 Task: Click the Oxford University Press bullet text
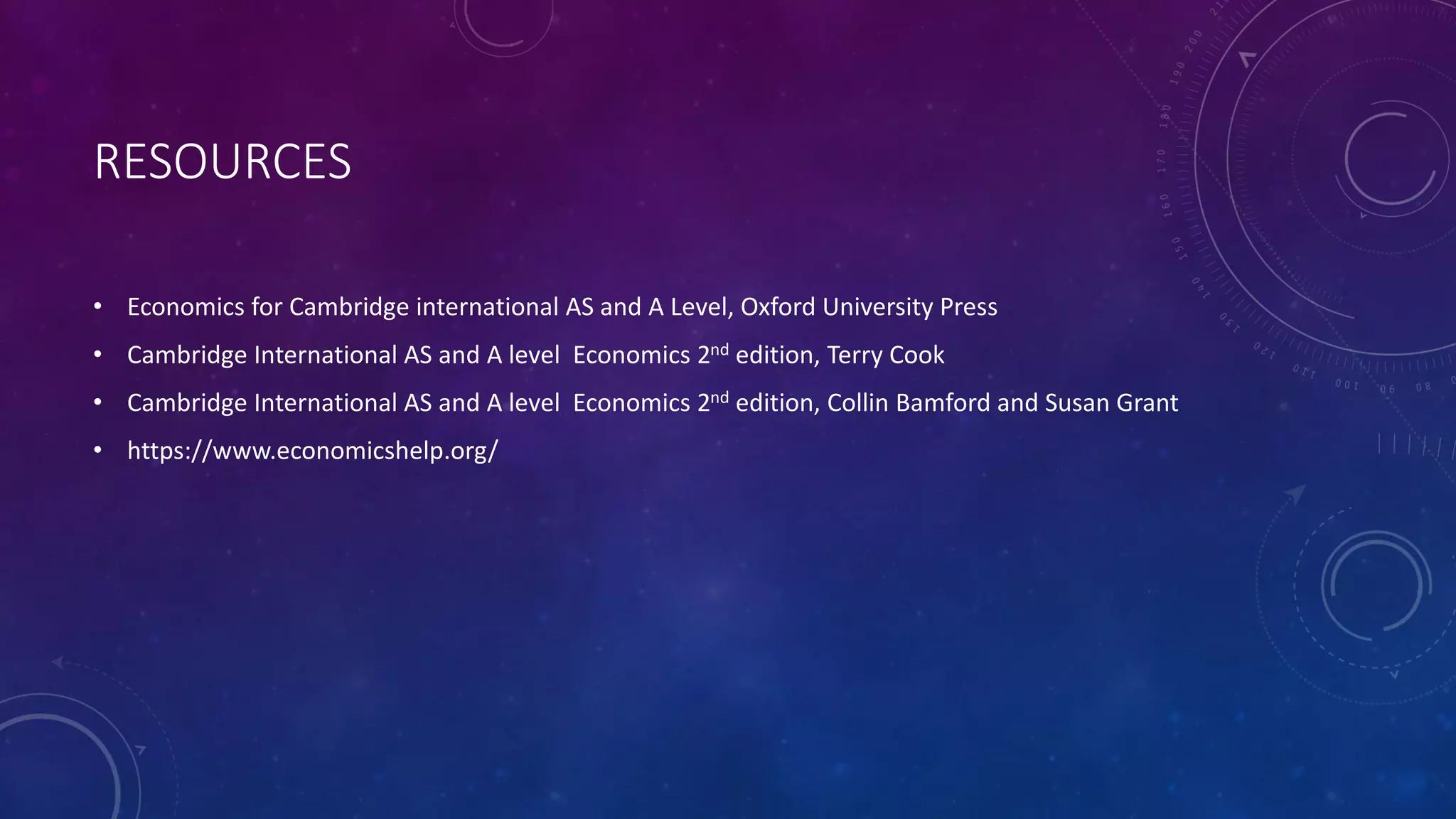tap(868, 306)
